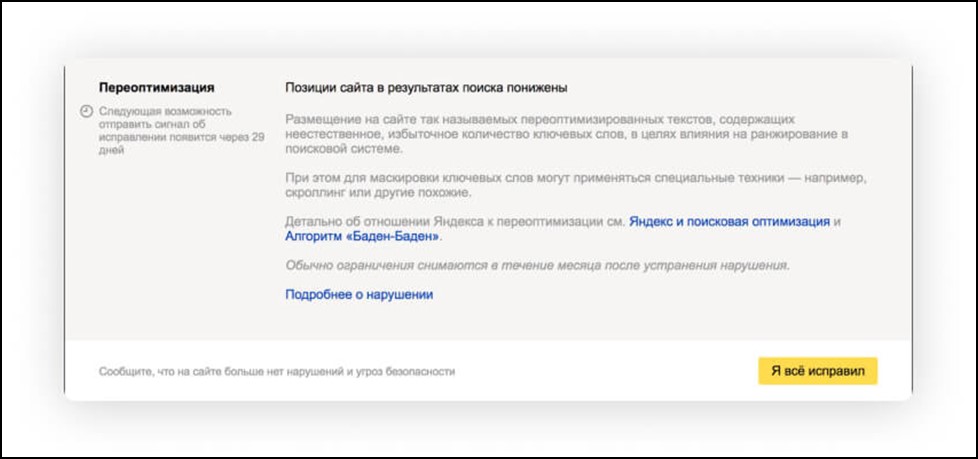The height and width of the screenshot is (459, 978).
Task: Follow the 'Подробнее о нарушении' link
Action: pyautogui.click(x=359, y=294)
